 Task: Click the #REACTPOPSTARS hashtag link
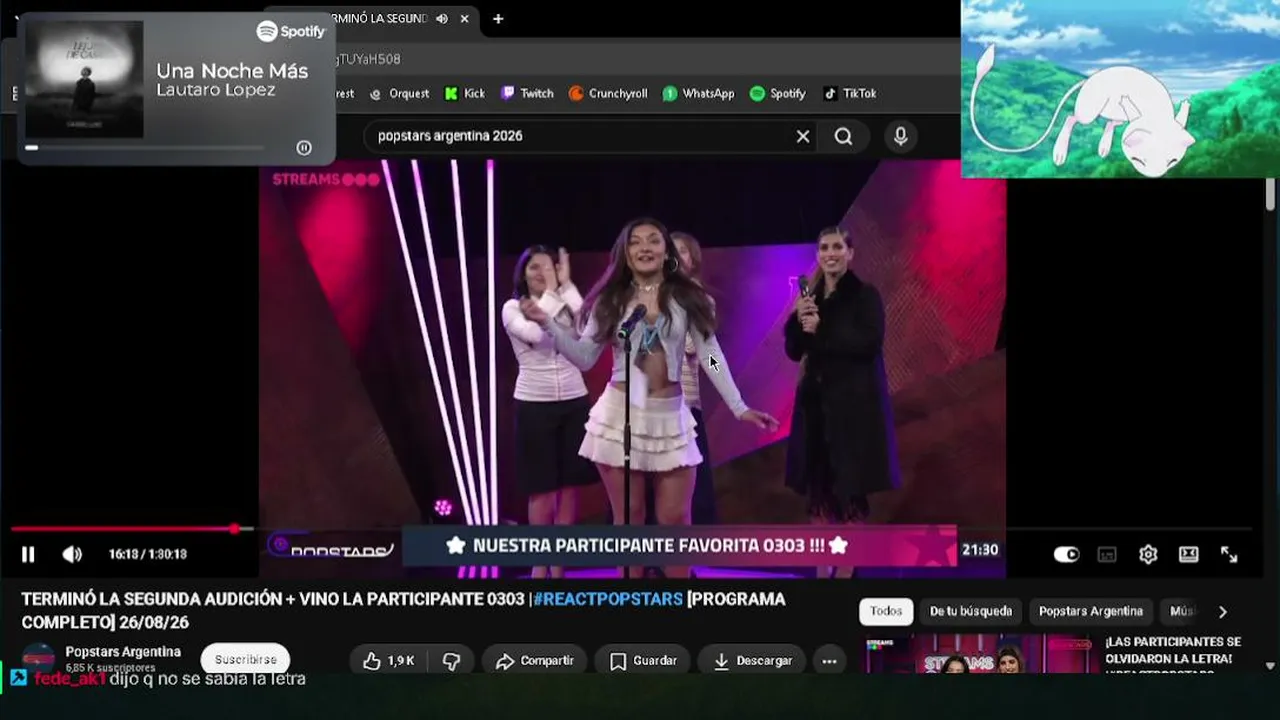coord(608,599)
